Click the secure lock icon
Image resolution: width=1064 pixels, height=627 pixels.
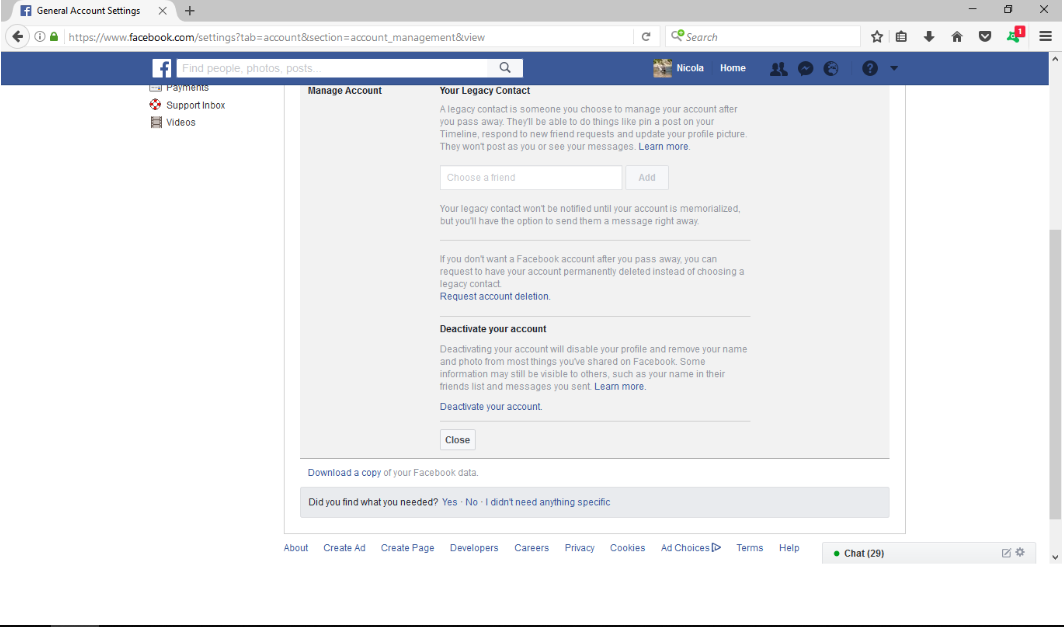click(x=54, y=37)
